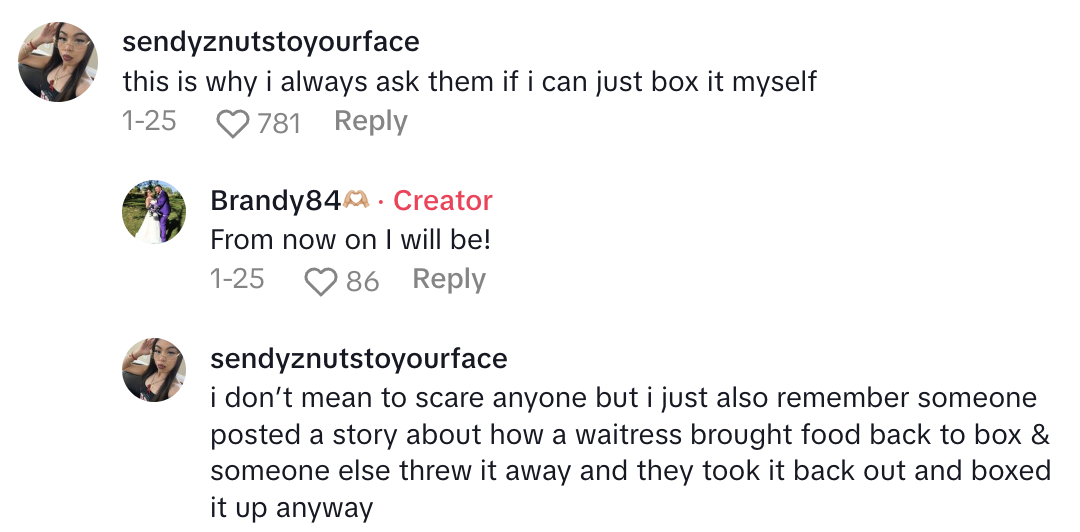1080x532 pixels.
Task: Click the red Creator badge
Action: tap(442, 201)
